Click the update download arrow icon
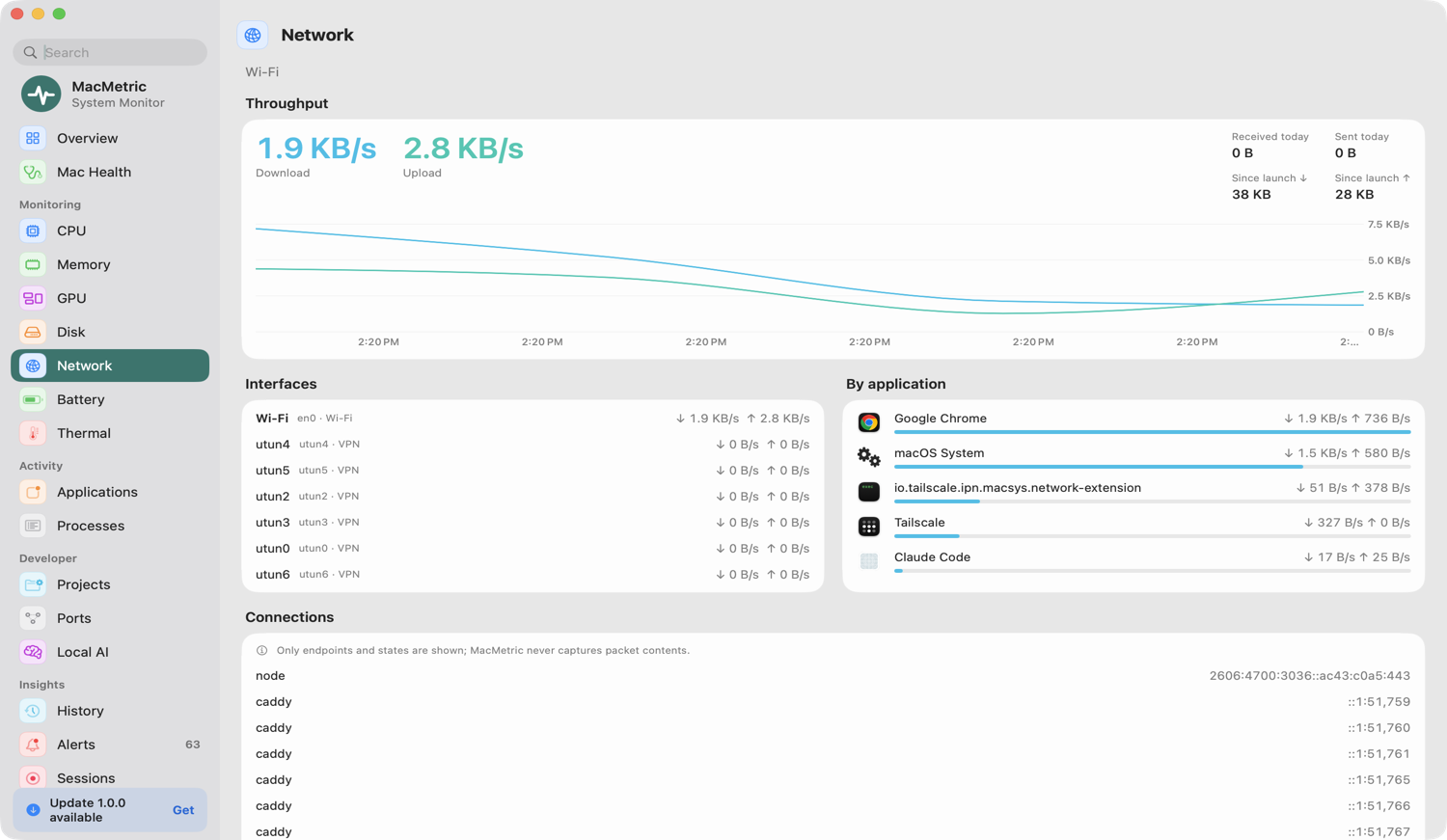This screenshot has width=1447, height=840. [x=33, y=810]
